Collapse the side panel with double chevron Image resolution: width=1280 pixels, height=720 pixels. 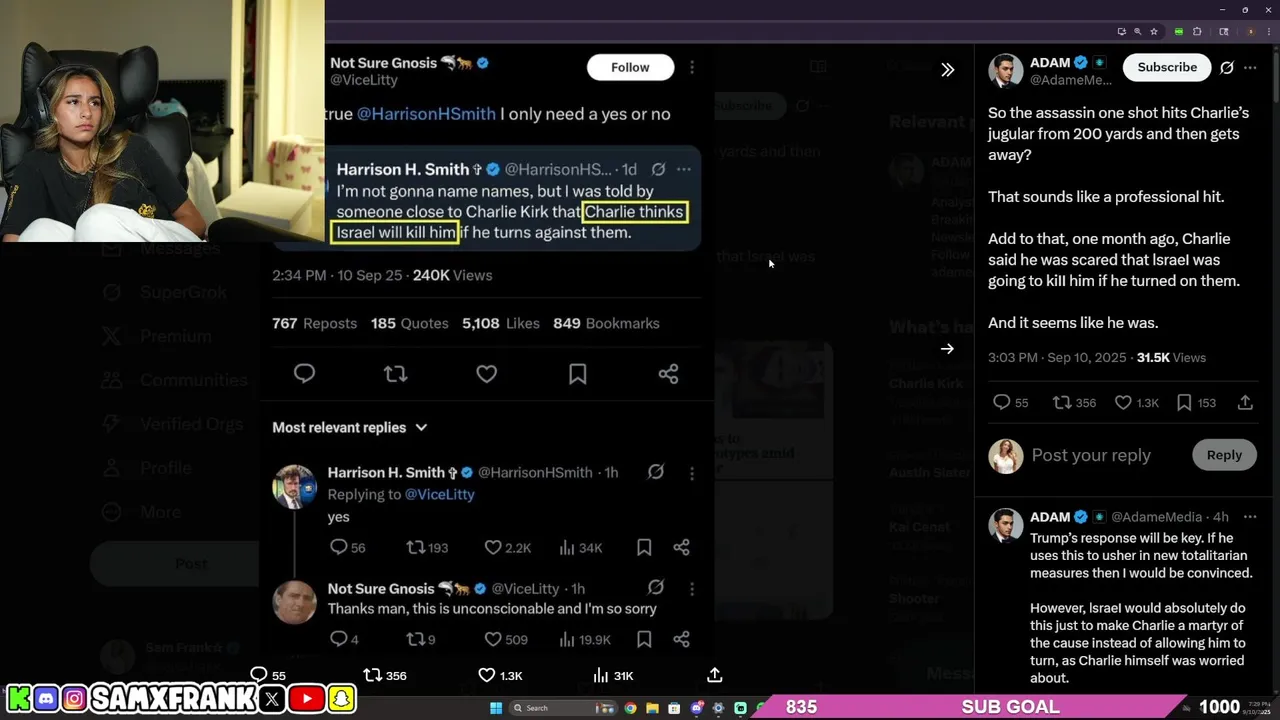(947, 70)
